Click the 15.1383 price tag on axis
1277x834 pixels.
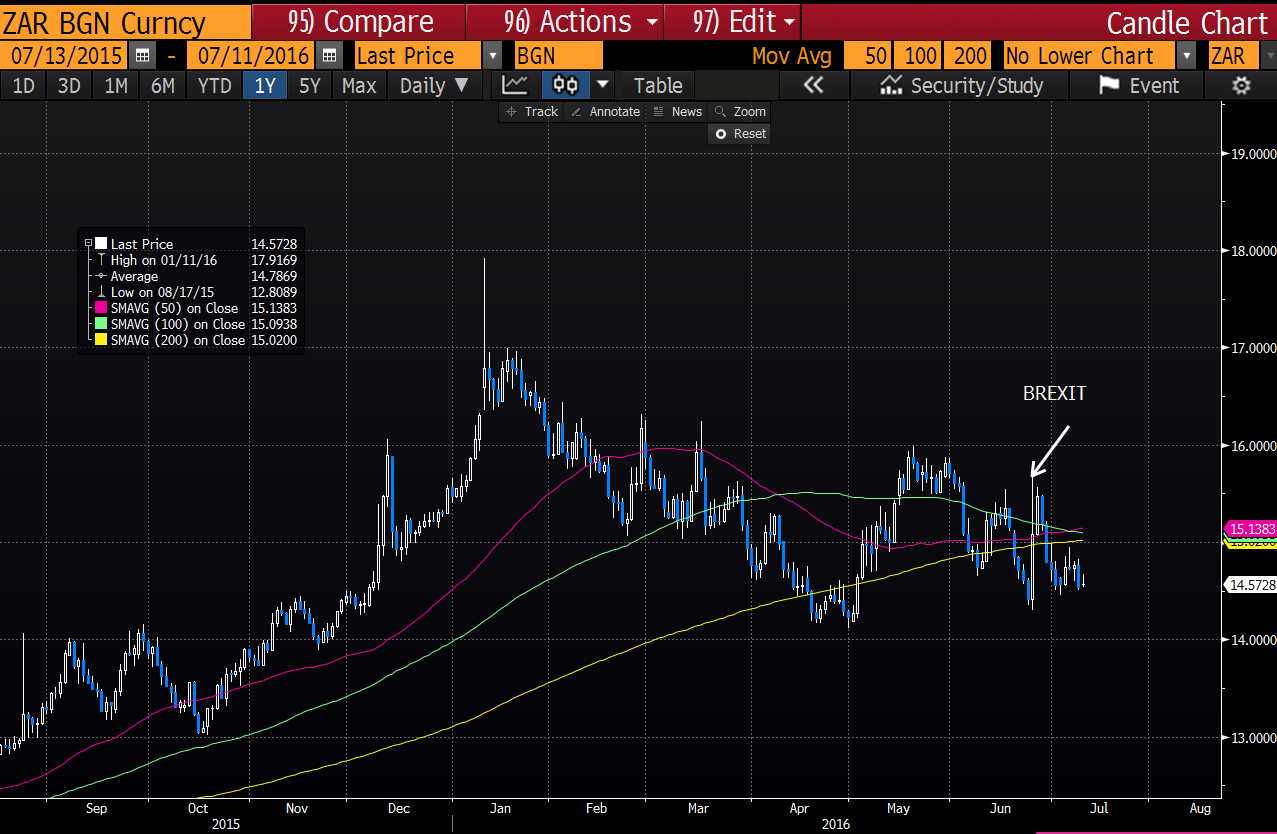pyautogui.click(x=1251, y=528)
